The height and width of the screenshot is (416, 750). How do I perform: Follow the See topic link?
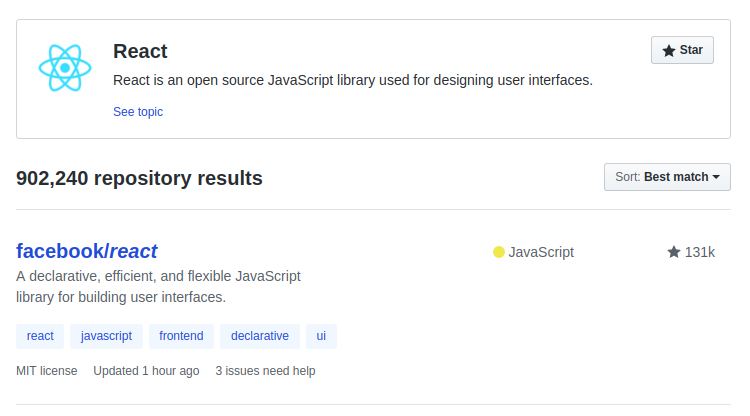click(138, 112)
